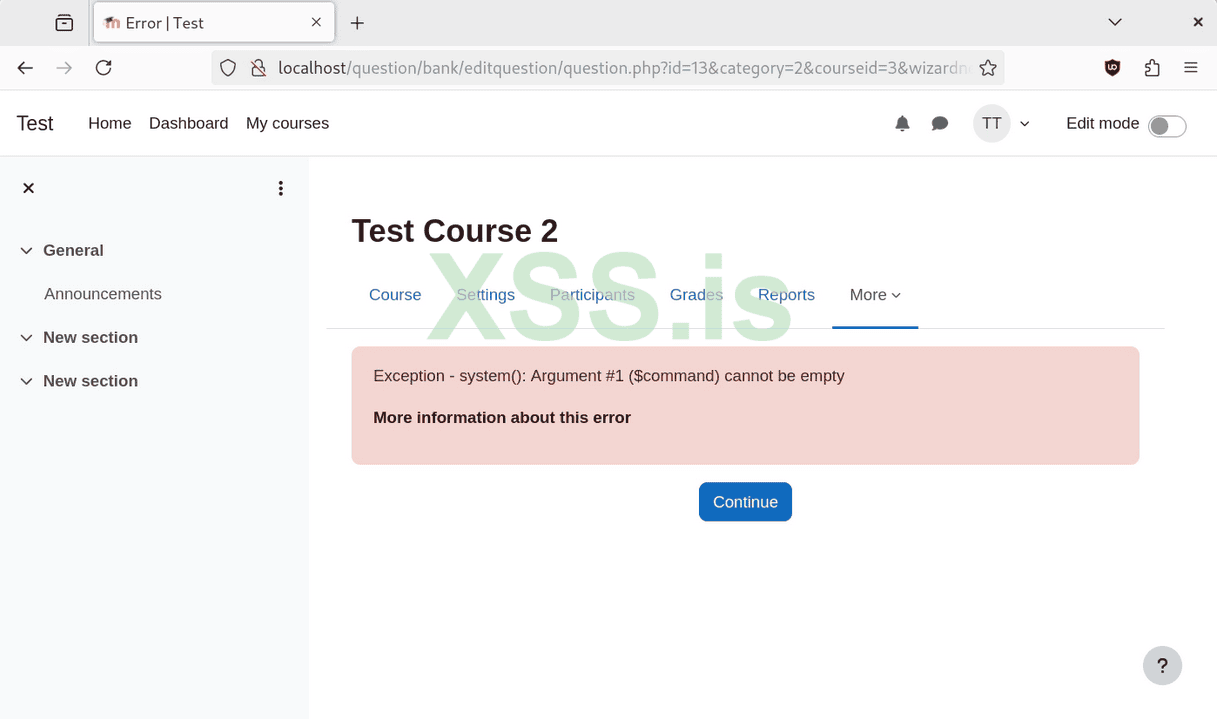Expand the user menu chevron beside TT

(x=1025, y=124)
